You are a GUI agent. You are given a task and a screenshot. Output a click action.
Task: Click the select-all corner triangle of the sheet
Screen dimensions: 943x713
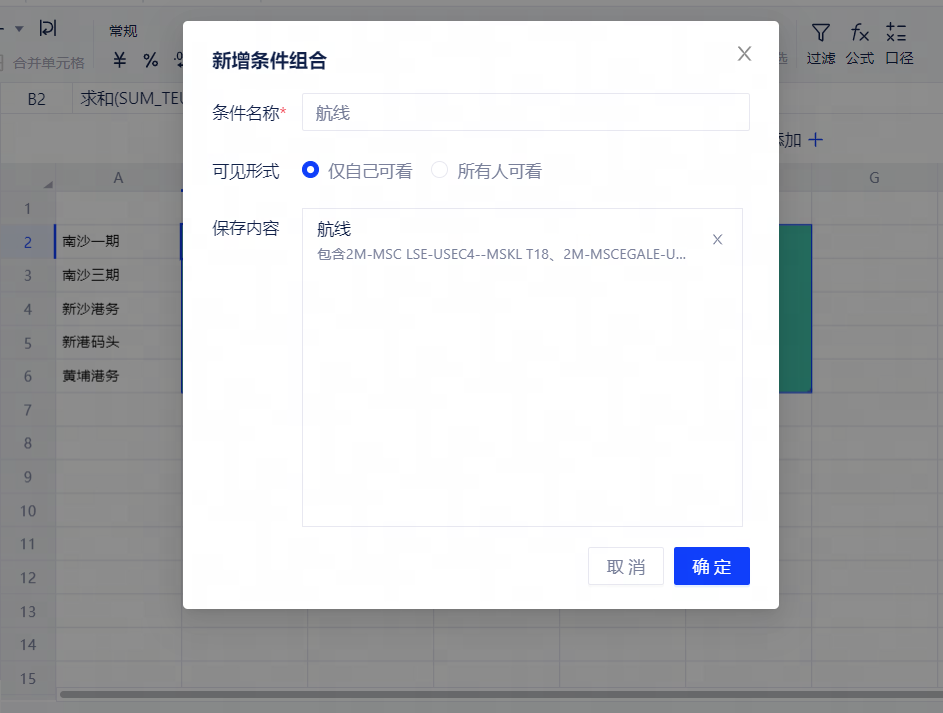coord(47,184)
